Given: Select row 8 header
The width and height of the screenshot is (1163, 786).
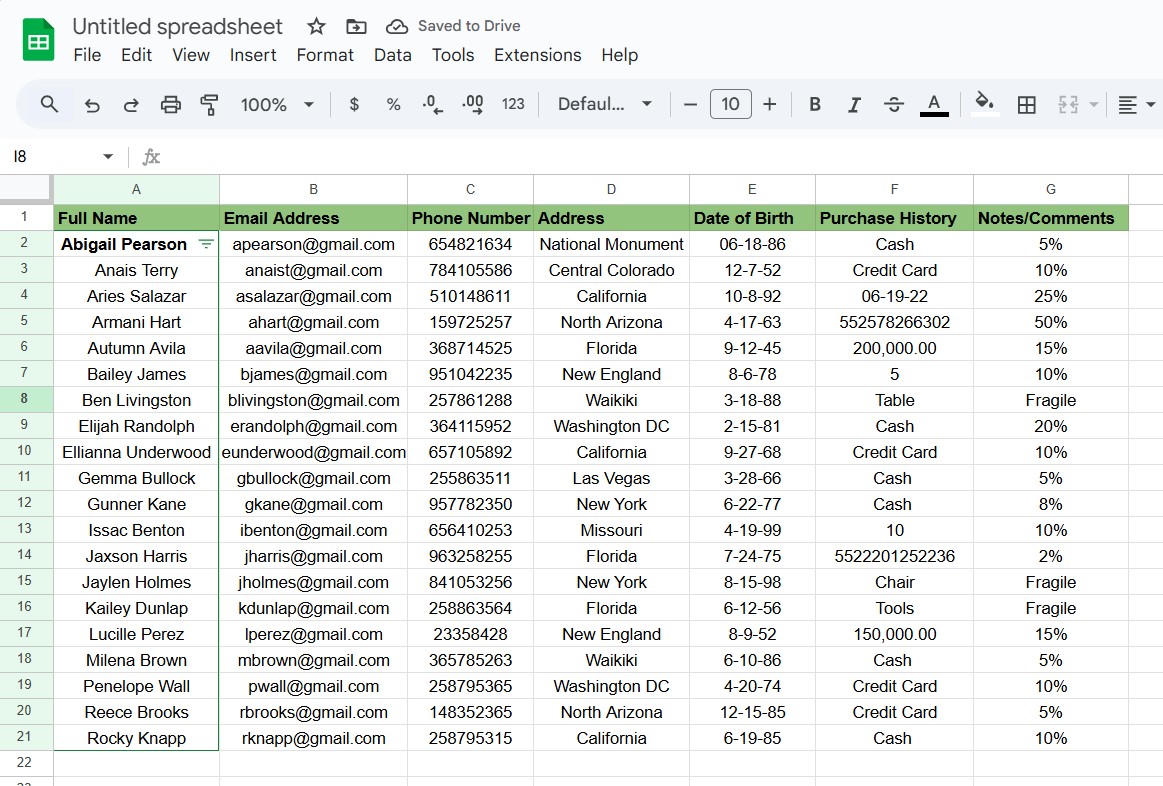Looking at the screenshot, I should pos(25,400).
